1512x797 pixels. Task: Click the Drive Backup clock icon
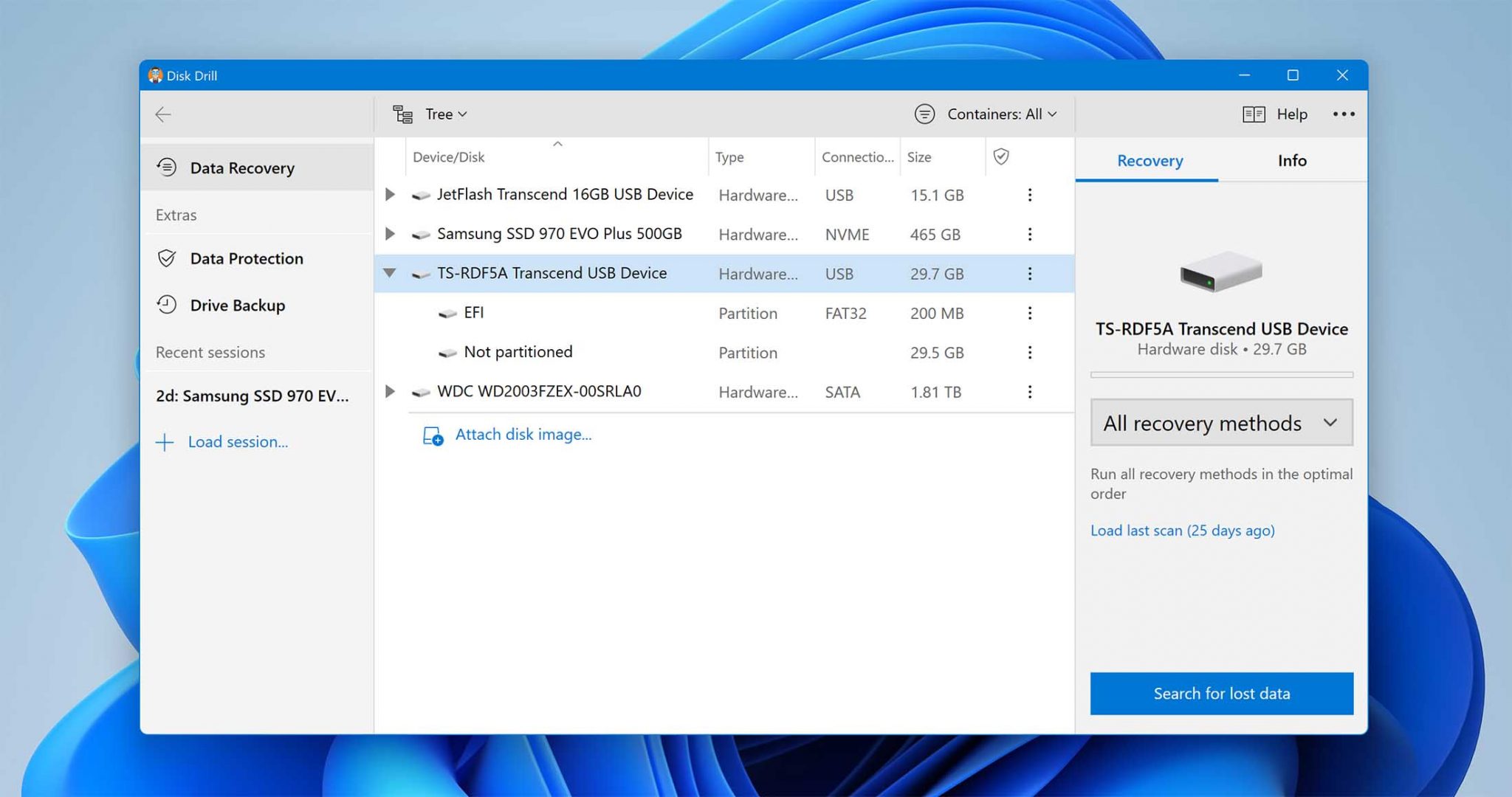point(167,305)
